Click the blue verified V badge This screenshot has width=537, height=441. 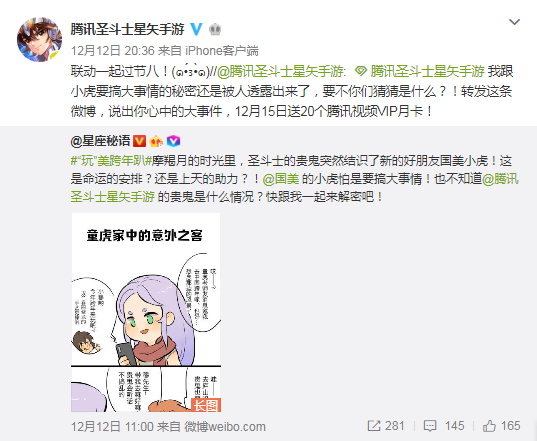(197, 29)
